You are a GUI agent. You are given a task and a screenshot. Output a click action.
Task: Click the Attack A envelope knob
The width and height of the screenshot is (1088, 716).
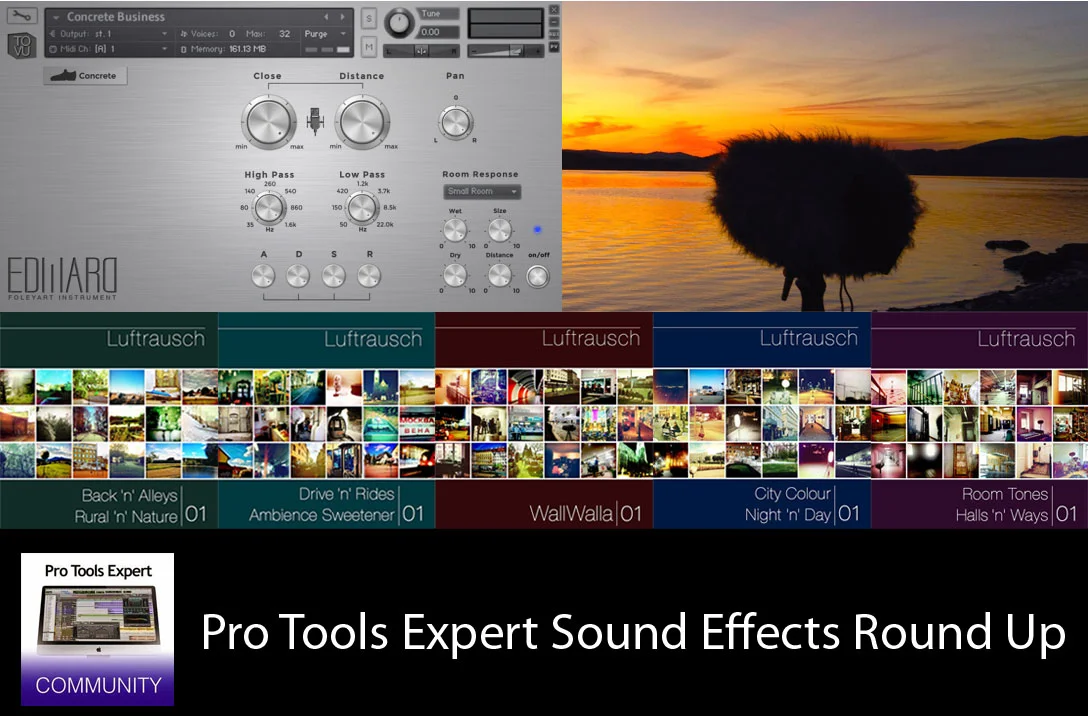tap(263, 275)
